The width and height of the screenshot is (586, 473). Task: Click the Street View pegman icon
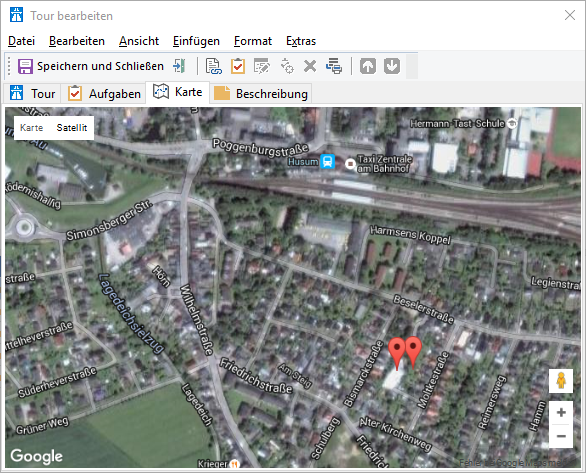coord(561,381)
